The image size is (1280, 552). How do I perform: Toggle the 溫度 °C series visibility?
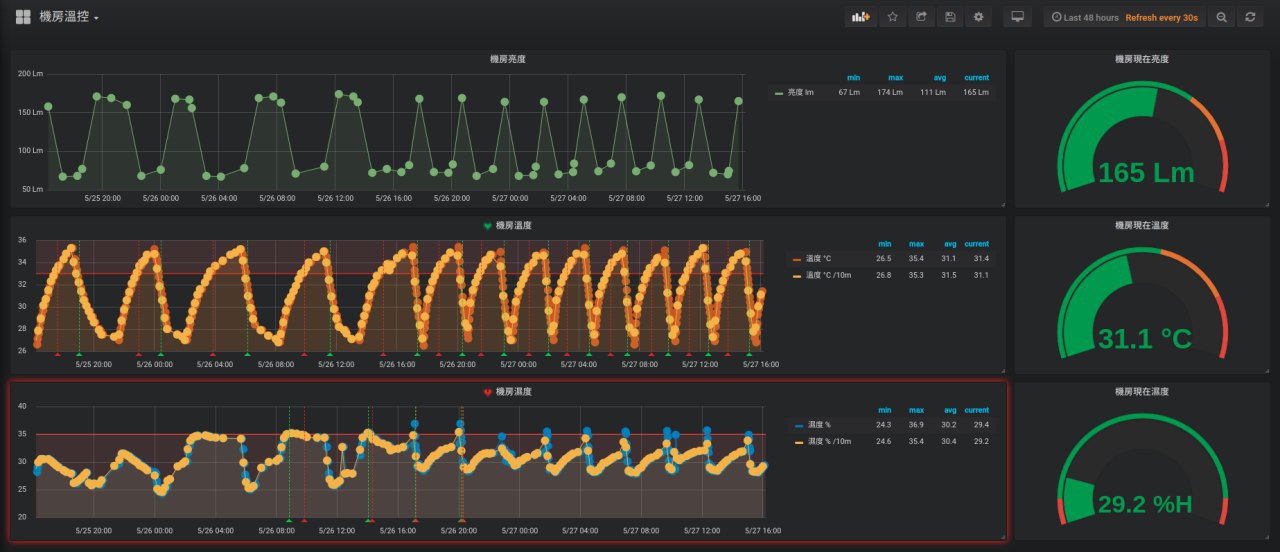(x=819, y=259)
